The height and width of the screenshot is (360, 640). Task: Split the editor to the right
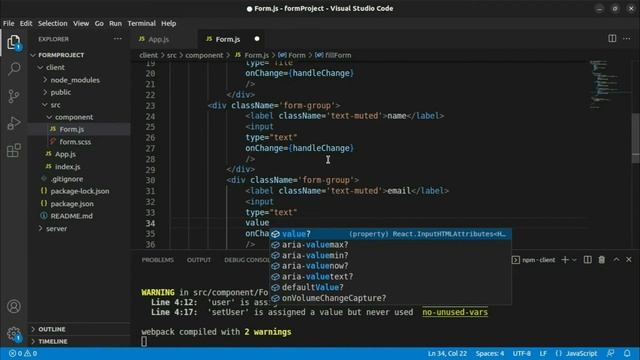(x=612, y=38)
